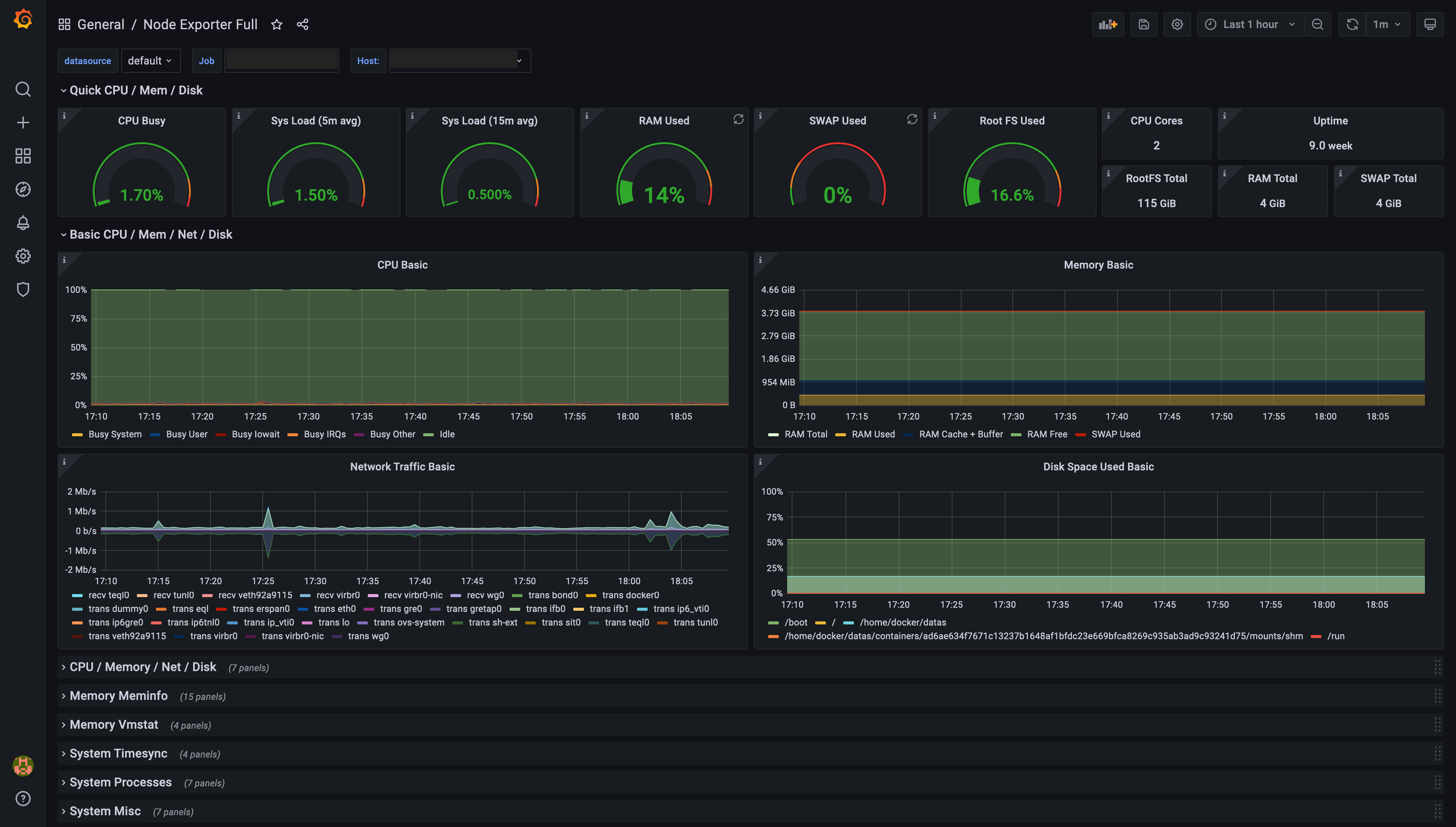This screenshot has height=827, width=1456.
Task: Add a new panel with the add-panel icon
Action: pos(1108,24)
